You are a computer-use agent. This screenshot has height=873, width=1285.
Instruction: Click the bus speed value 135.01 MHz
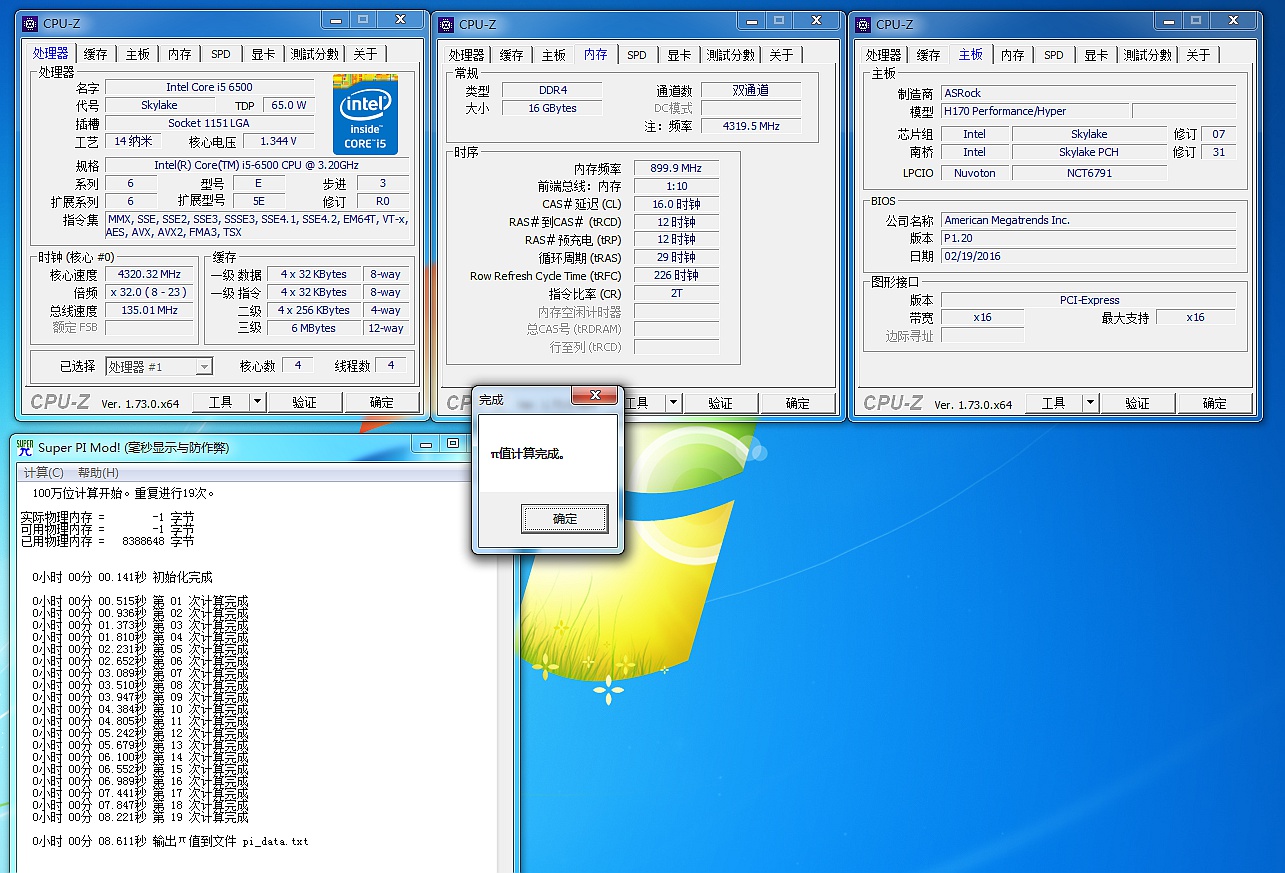[x=150, y=311]
